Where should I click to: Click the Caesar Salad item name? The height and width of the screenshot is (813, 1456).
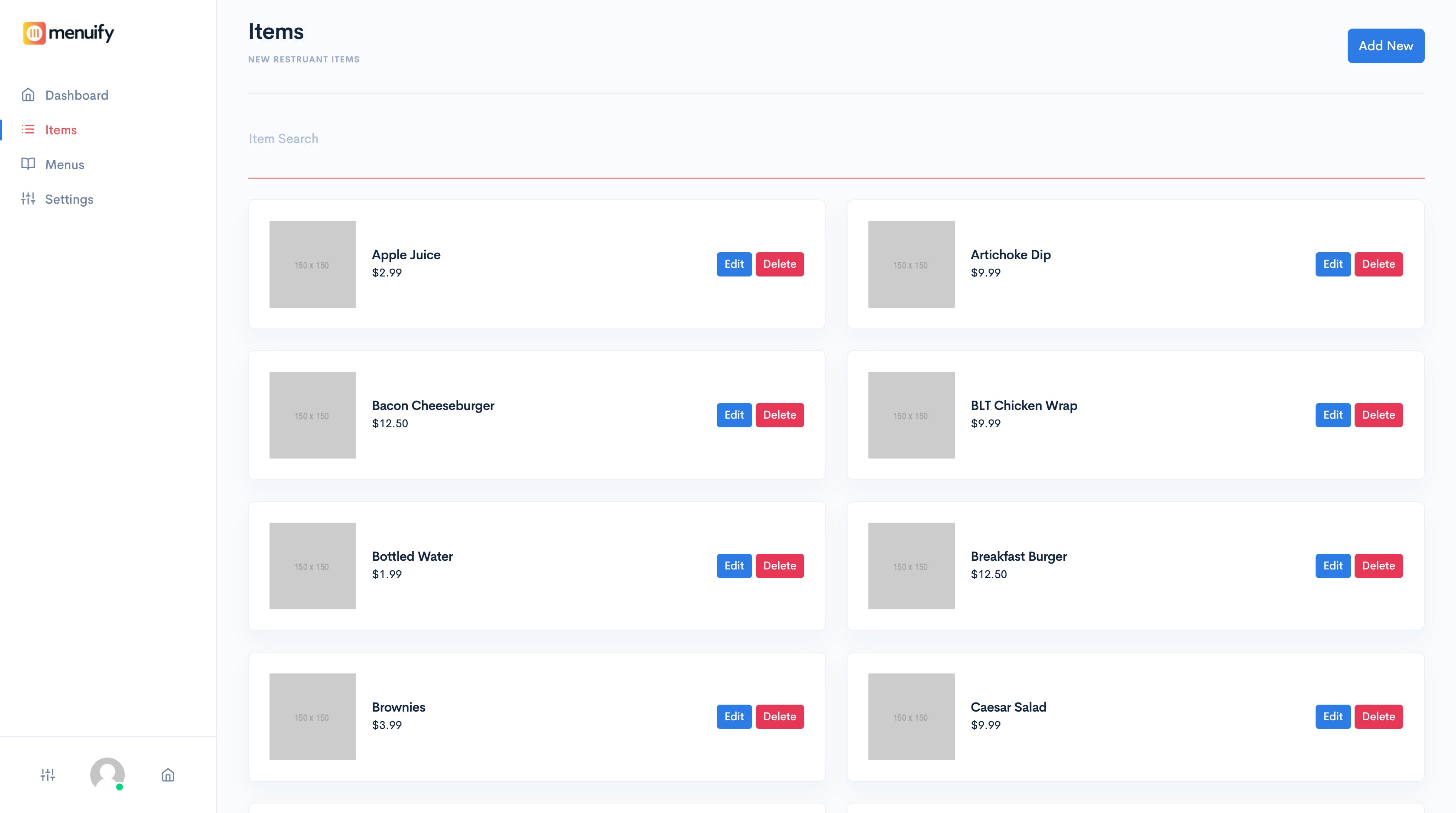pos(1008,707)
